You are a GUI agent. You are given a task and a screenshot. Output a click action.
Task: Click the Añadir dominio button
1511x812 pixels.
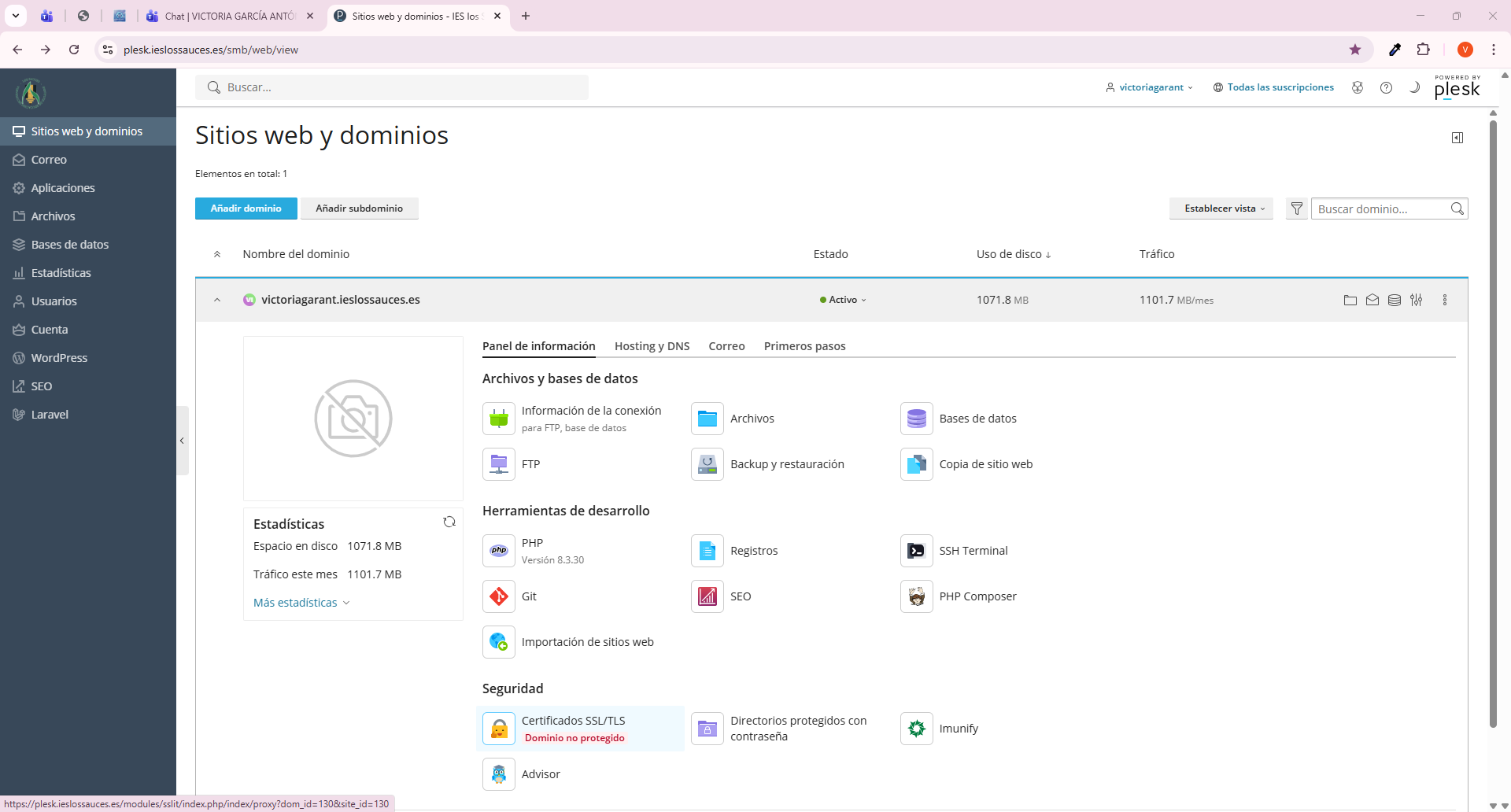pos(246,209)
